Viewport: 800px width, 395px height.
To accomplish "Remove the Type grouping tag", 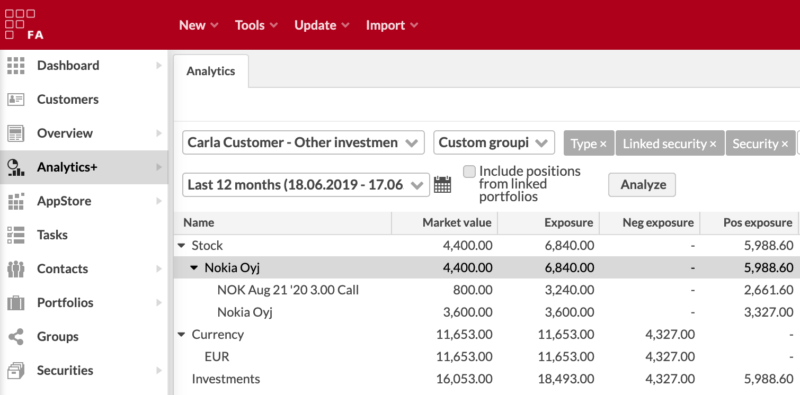I will pos(603,144).
